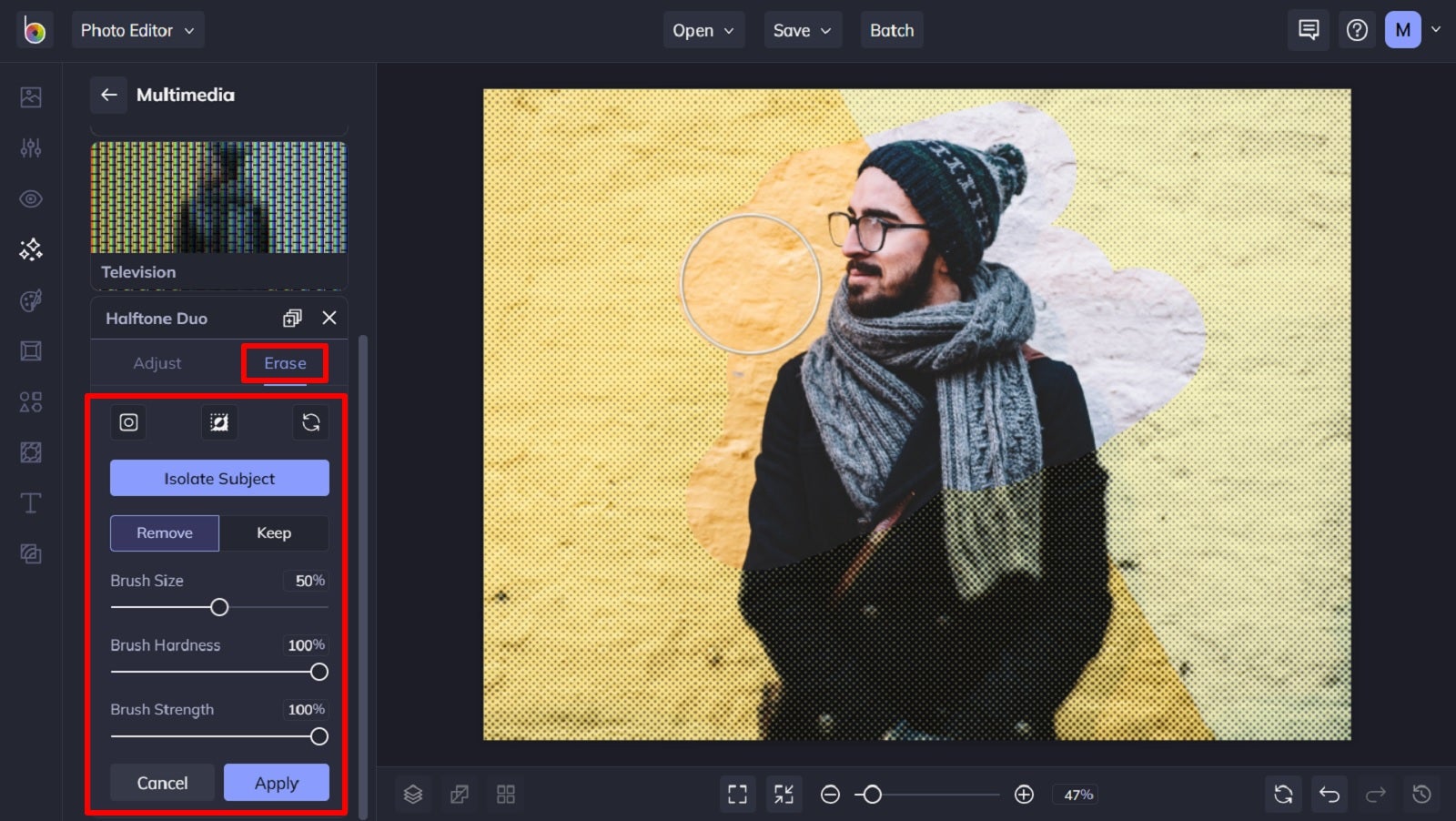Viewport: 1456px width, 821px height.
Task: Click the Layers icon in bottom toolbar
Action: coord(414,794)
